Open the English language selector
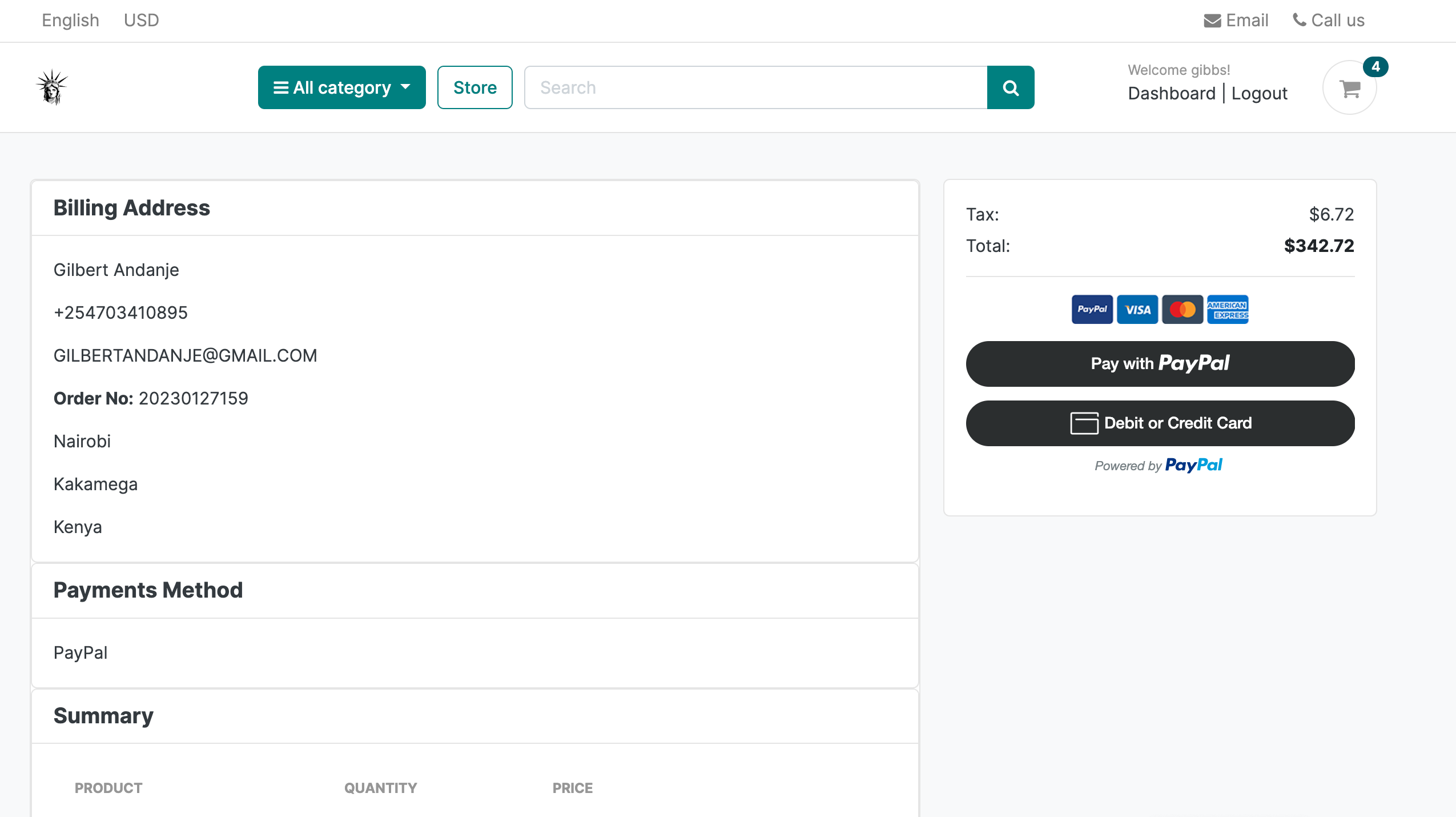The height and width of the screenshot is (817, 1456). [70, 21]
